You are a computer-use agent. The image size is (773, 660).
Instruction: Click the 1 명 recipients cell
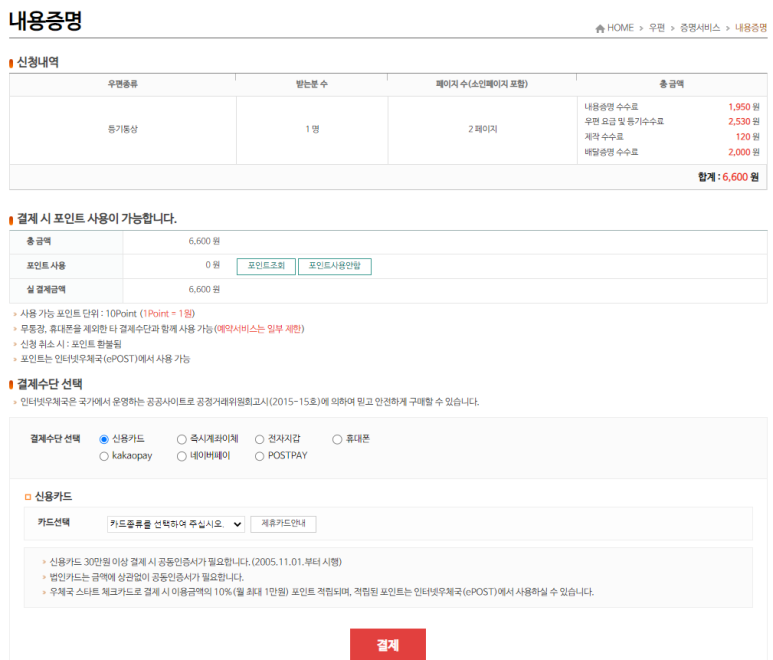[312, 129]
